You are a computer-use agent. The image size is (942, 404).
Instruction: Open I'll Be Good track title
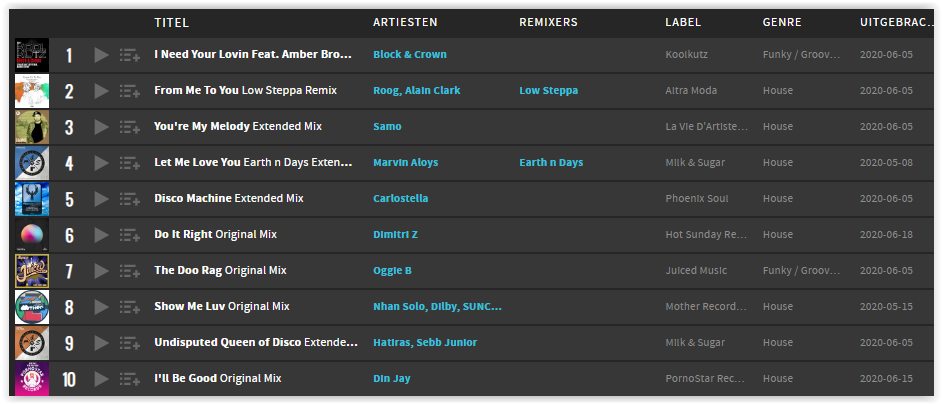[x=217, y=379]
